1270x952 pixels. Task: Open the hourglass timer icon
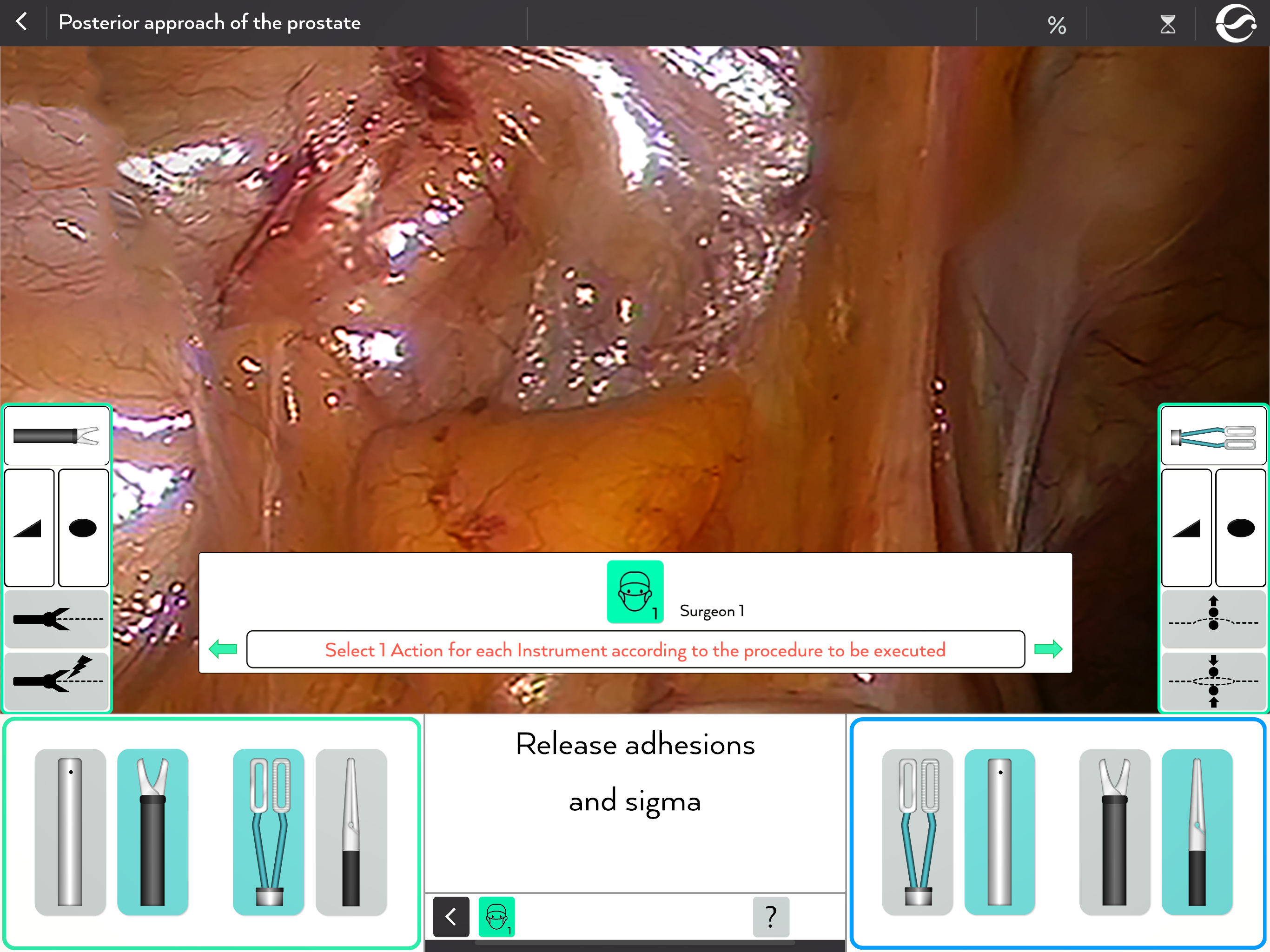pyautogui.click(x=1167, y=24)
